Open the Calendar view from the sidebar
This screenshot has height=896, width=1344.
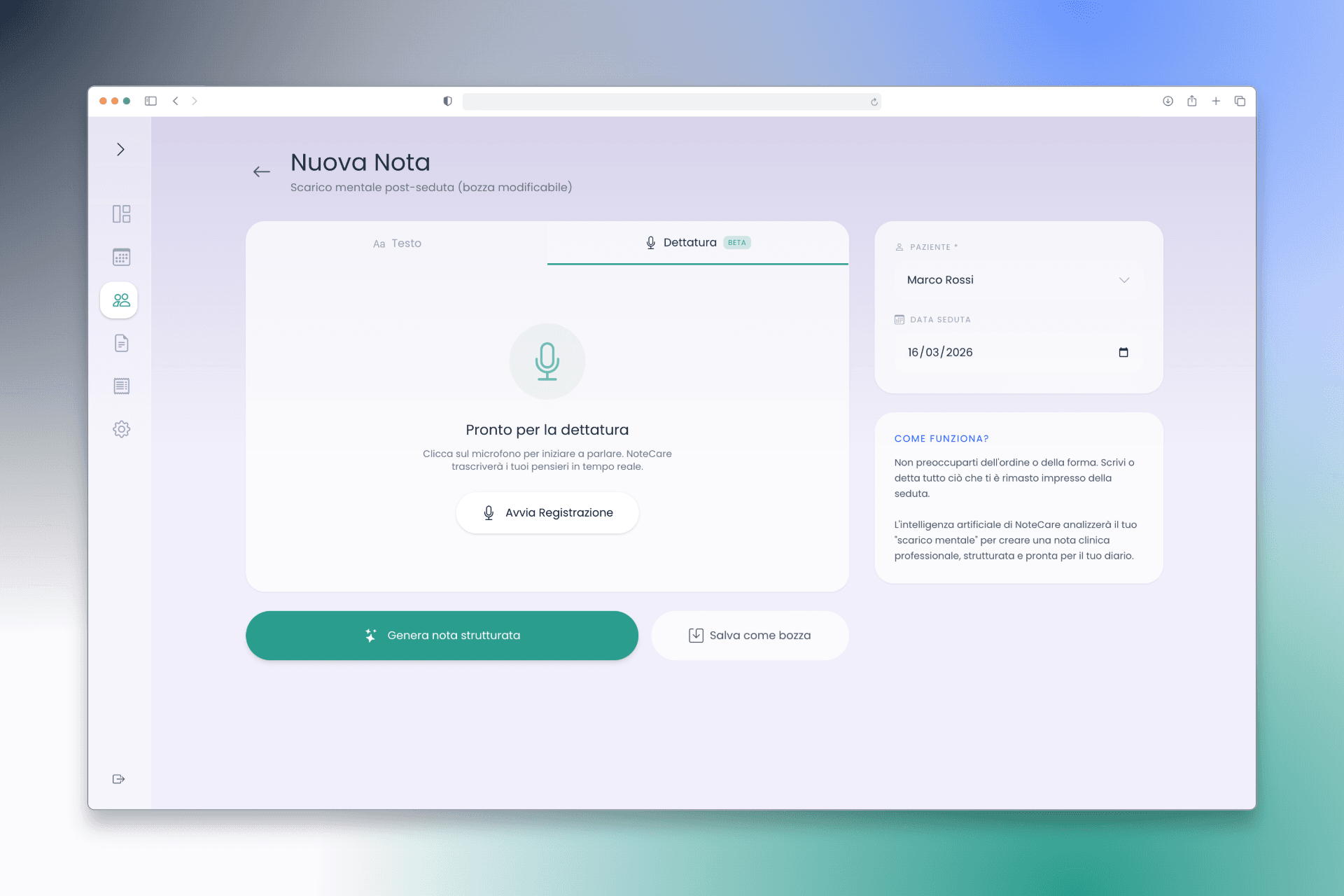[120, 257]
